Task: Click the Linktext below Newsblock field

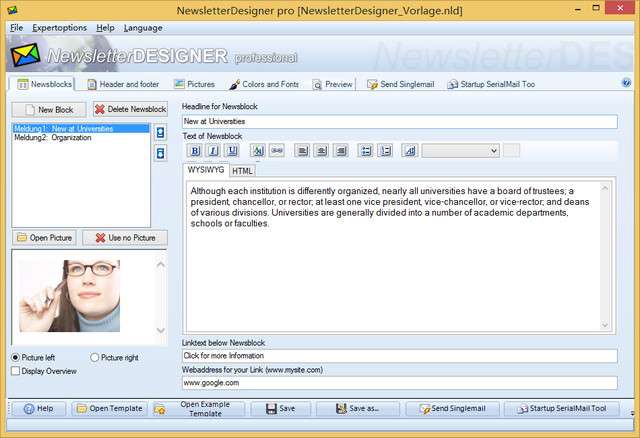Action: (x=400, y=356)
